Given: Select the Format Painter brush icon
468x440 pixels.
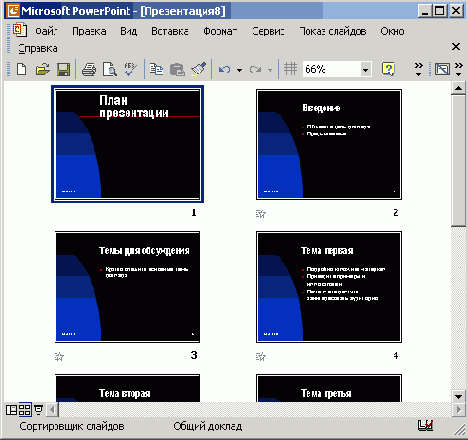Looking at the screenshot, I should click(x=199, y=69).
